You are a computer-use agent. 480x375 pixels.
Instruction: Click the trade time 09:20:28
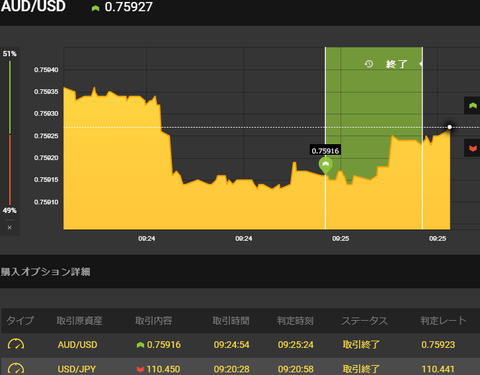pos(231,369)
